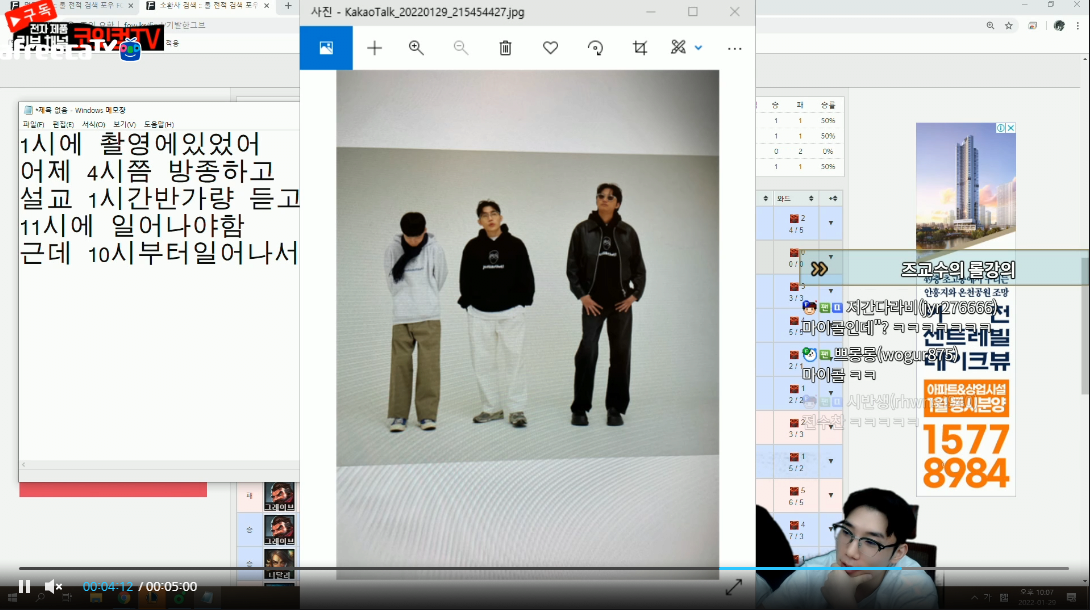Delete the photo using the trash icon
1090x610 pixels.
tap(505, 48)
